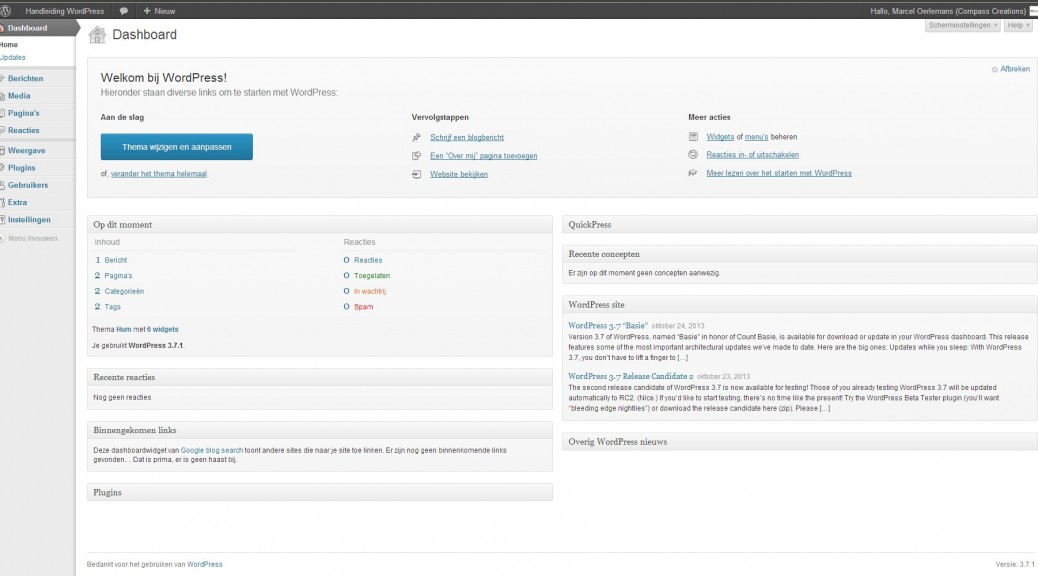The image size is (1038, 576).
Task: Open 'Reacties in- of uitschakelen' link
Action: click(x=752, y=154)
